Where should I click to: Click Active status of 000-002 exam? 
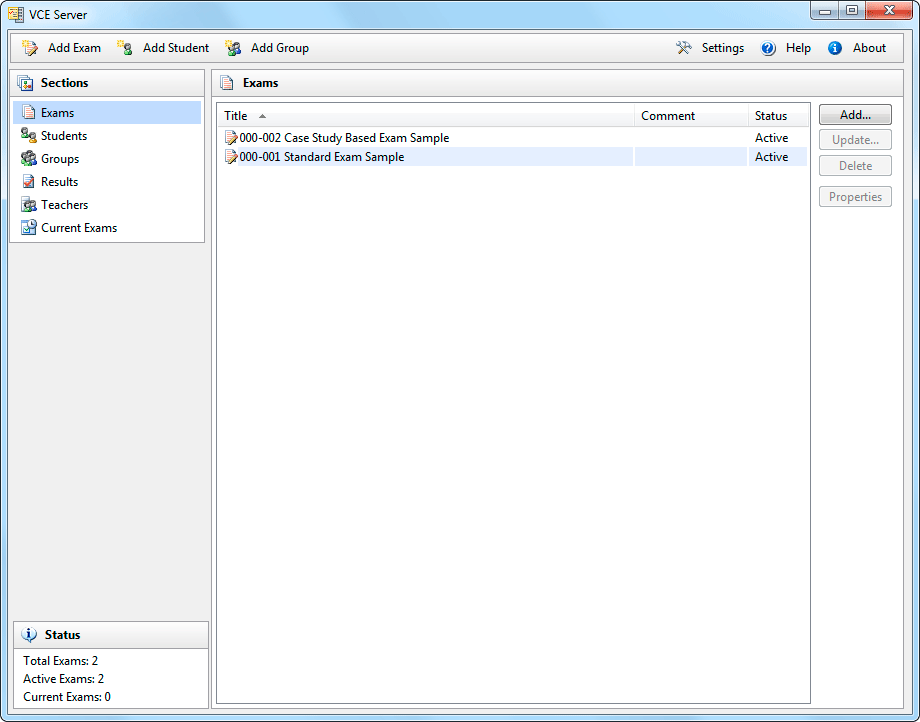(x=771, y=138)
